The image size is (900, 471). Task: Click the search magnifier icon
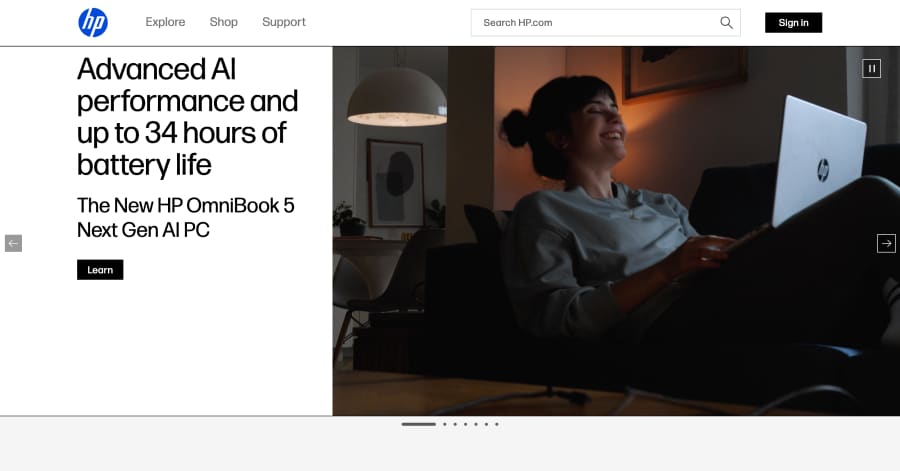726,22
